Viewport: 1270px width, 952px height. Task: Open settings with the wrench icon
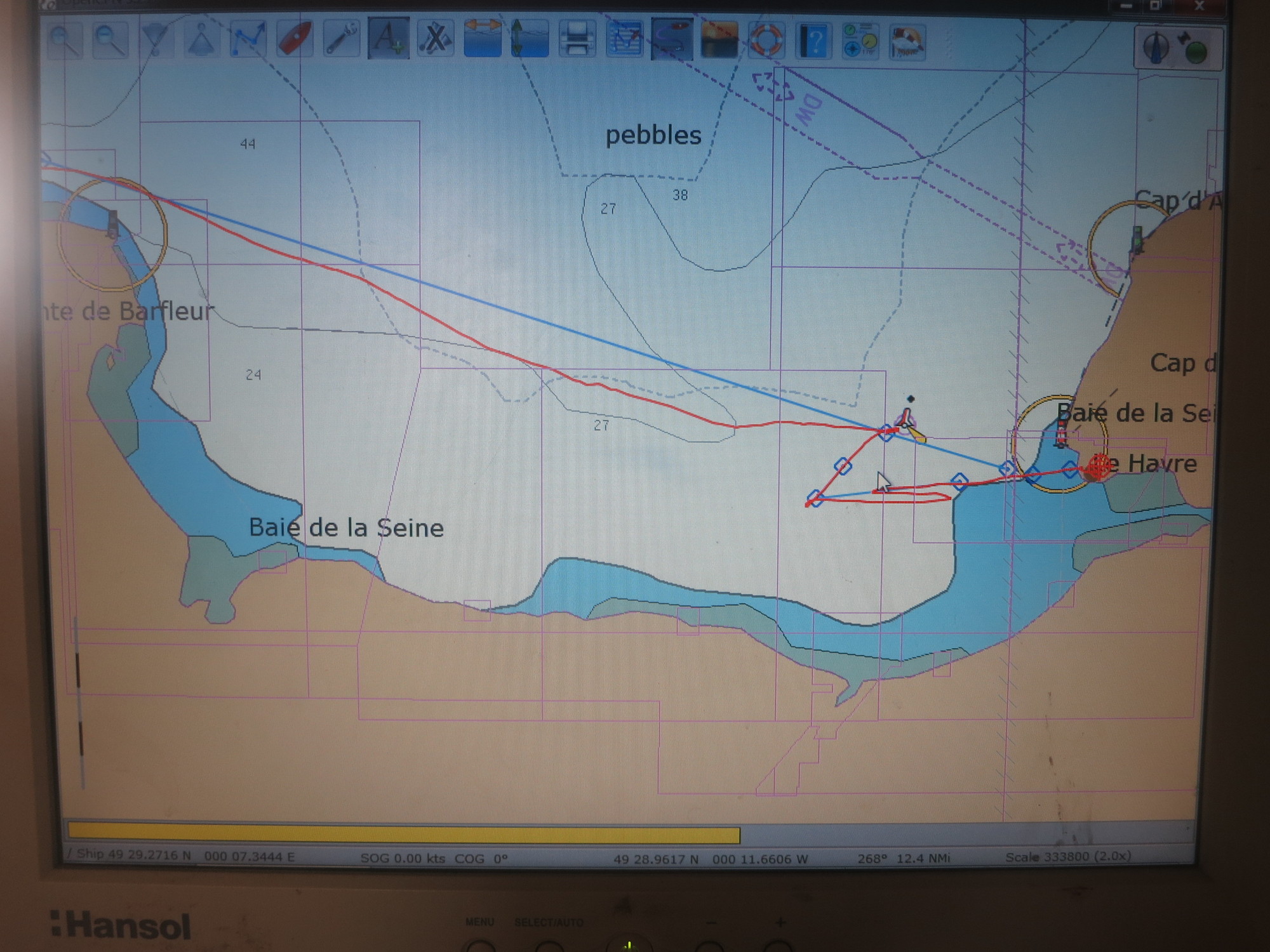[342, 39]
